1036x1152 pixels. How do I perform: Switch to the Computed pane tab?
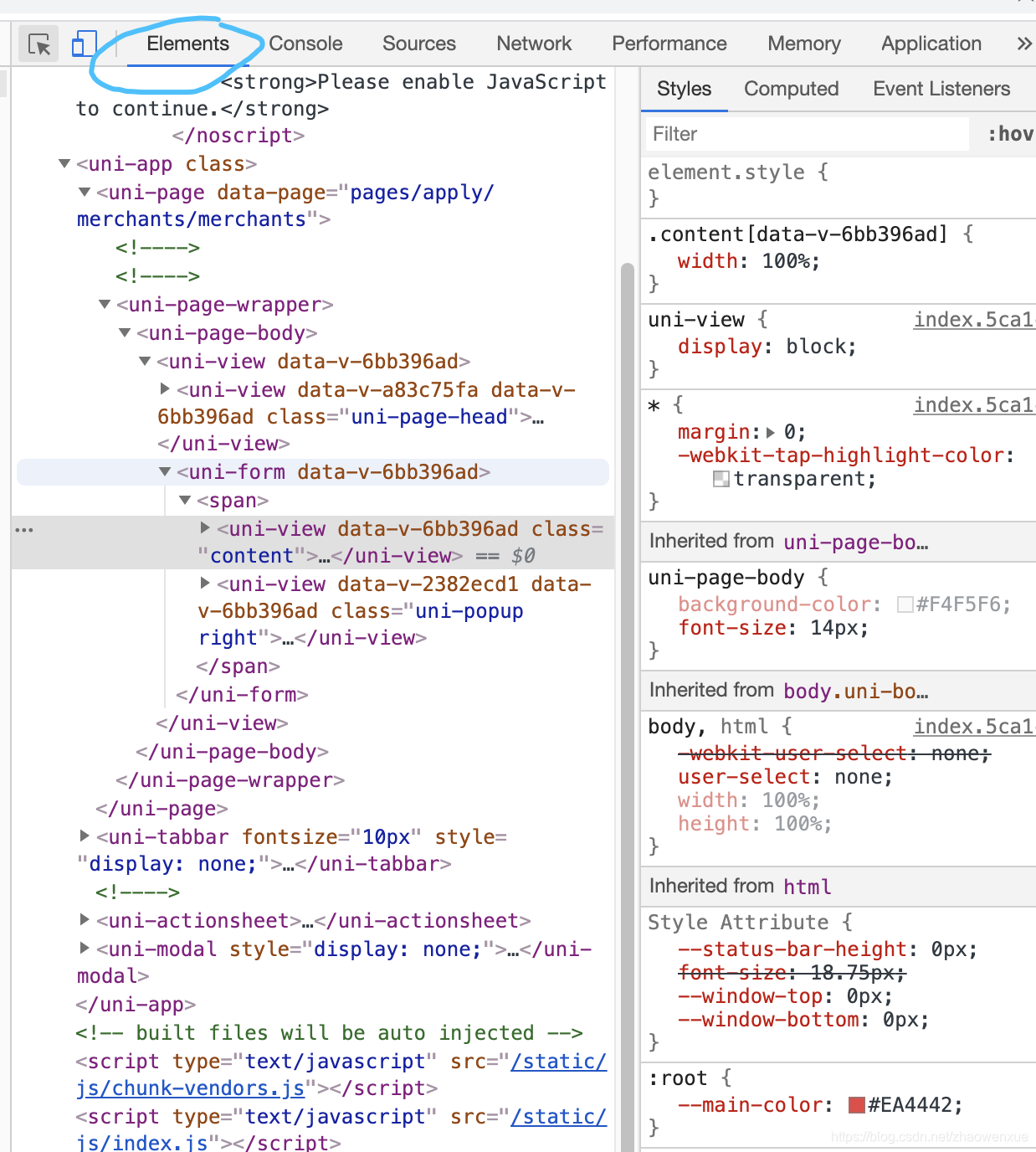792,89
